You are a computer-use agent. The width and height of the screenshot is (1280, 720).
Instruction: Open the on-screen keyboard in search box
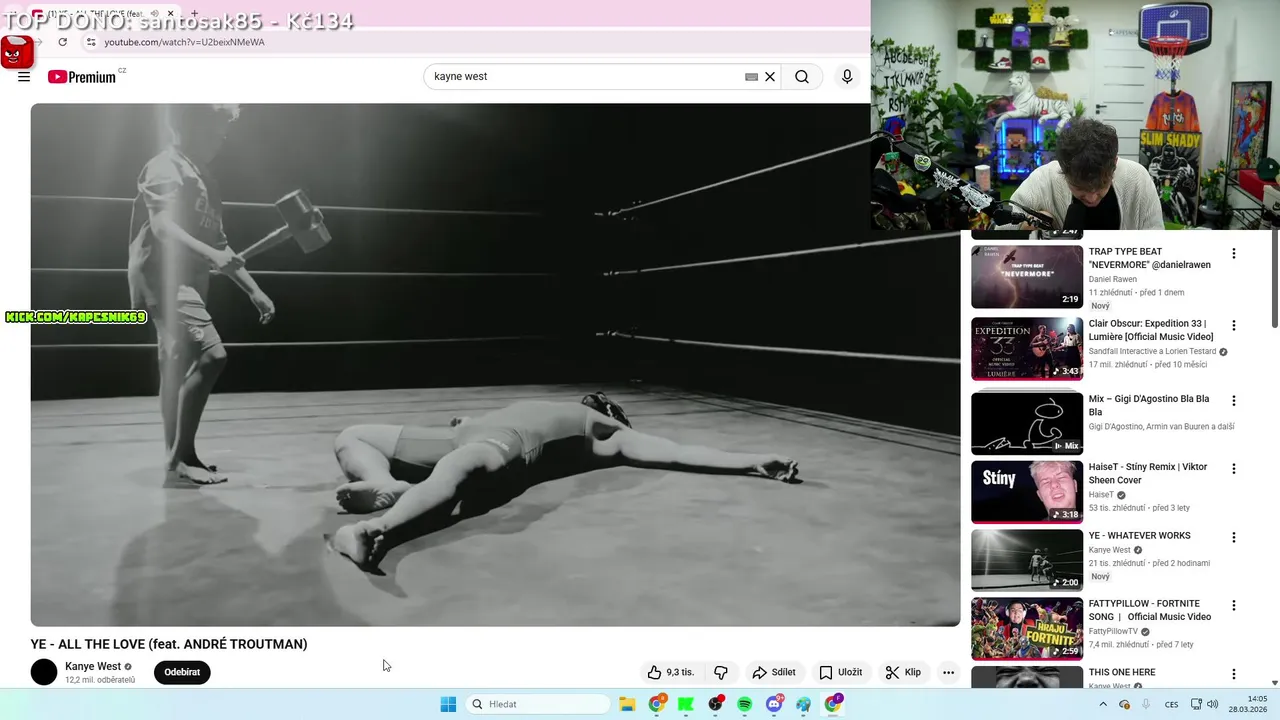751,77
